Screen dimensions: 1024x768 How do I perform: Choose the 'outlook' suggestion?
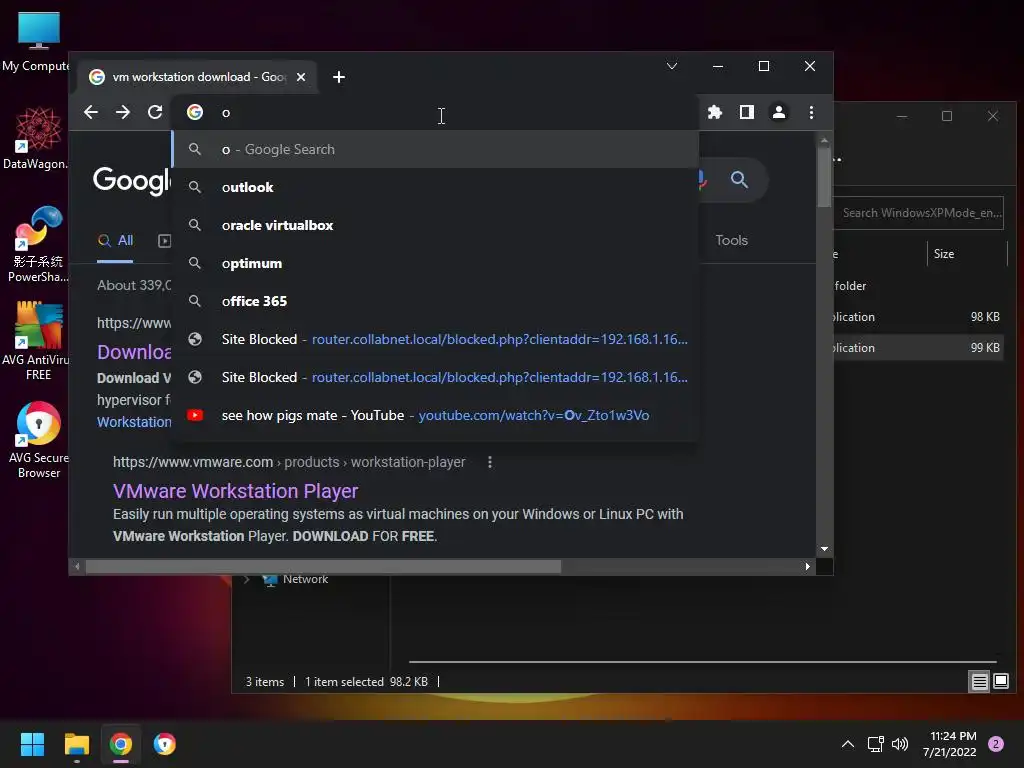tap(436, 187)
